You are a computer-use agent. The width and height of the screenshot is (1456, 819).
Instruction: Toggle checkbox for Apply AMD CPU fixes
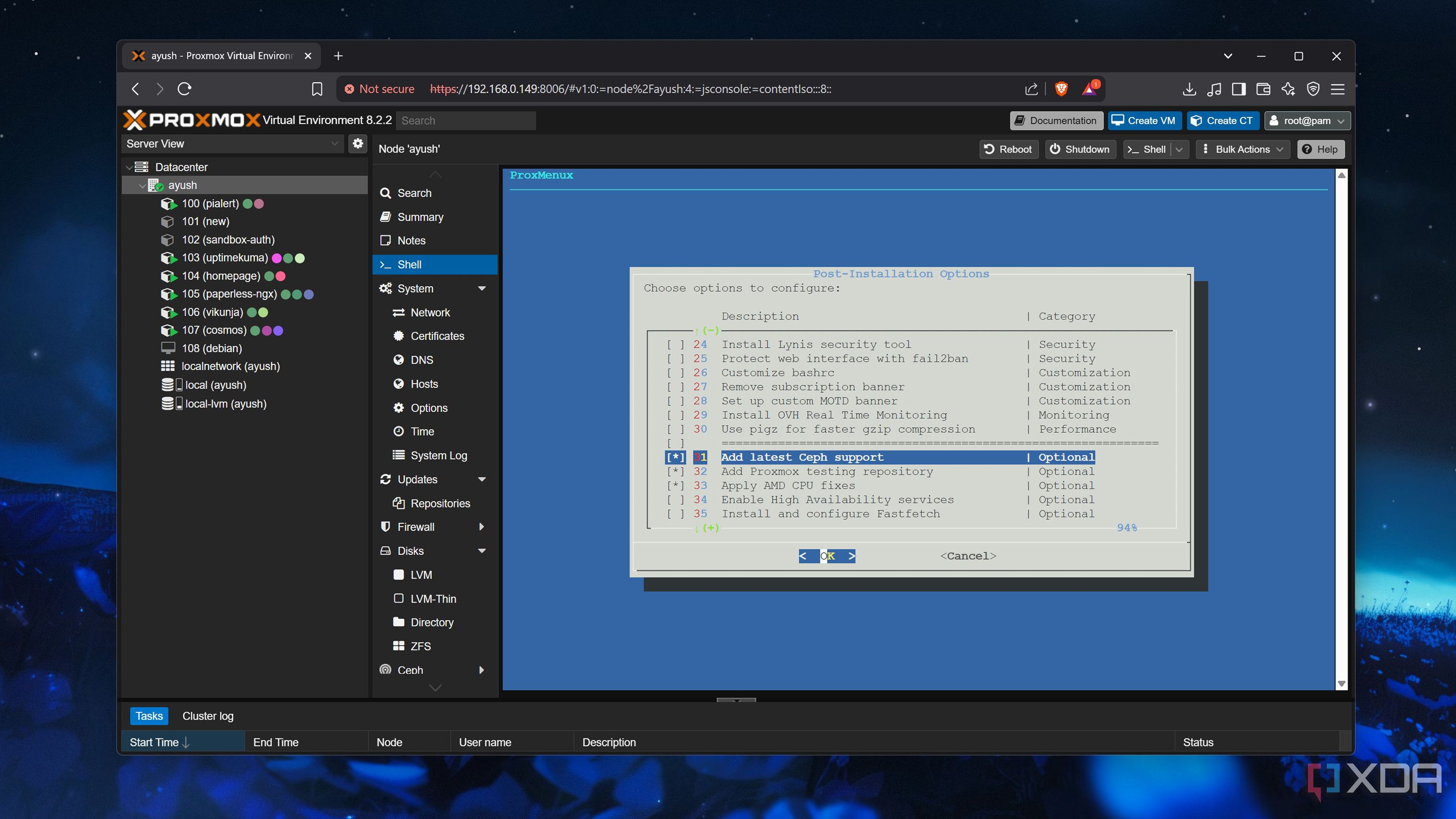(x=675, y=485)
